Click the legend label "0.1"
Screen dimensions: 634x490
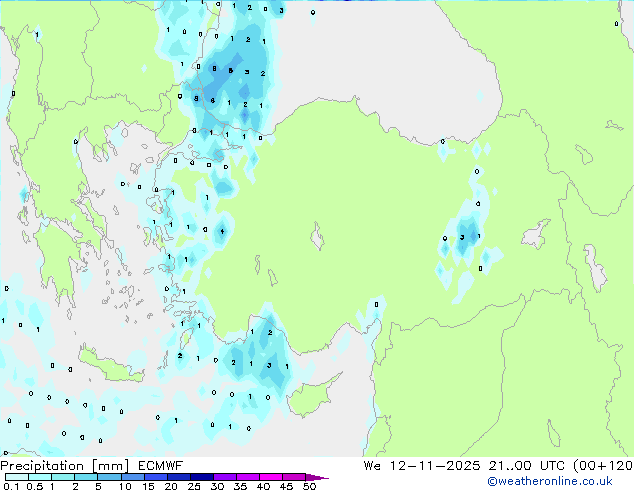[x=11, y=486]
